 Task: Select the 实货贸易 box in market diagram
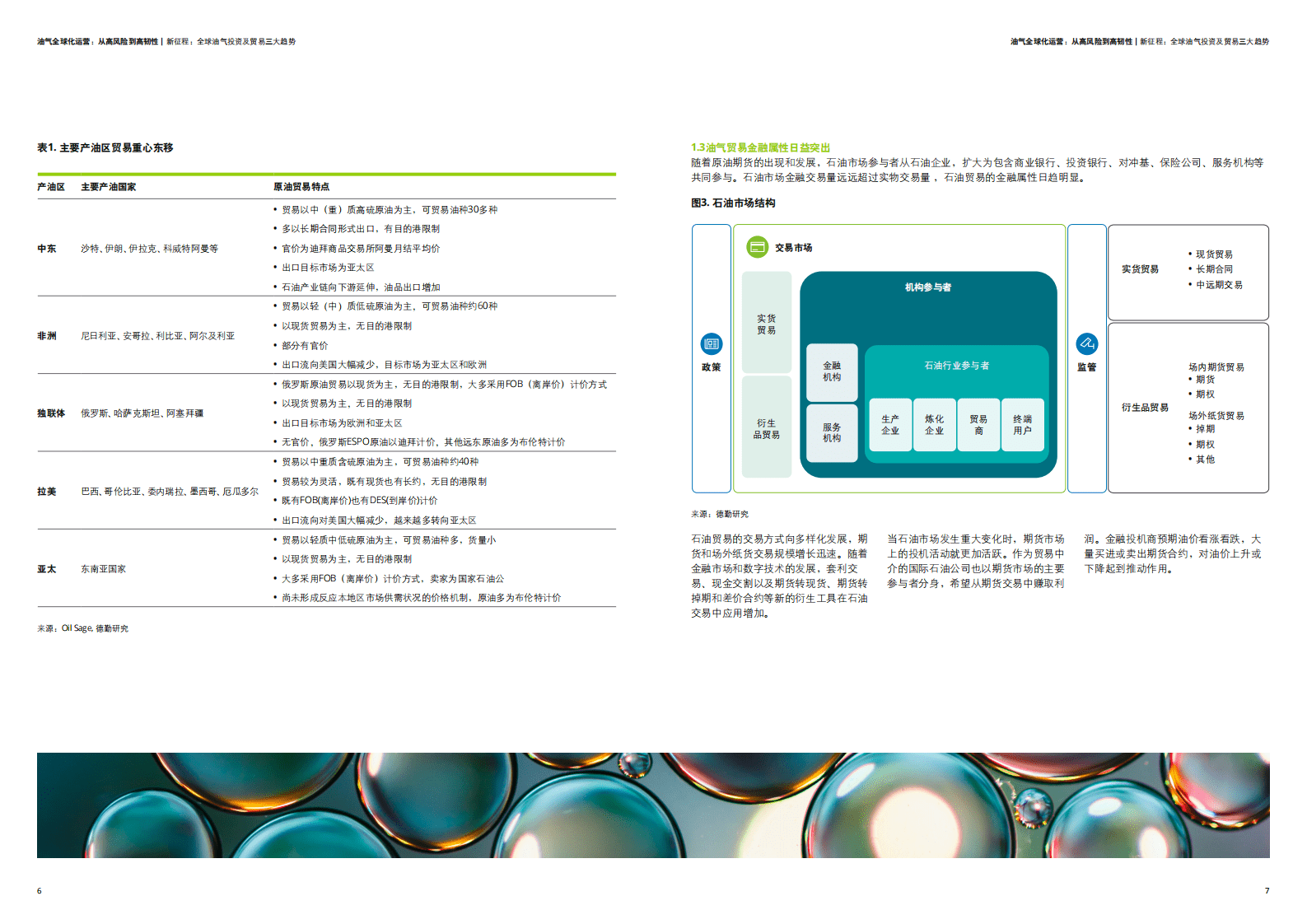[x=766, y=323]
